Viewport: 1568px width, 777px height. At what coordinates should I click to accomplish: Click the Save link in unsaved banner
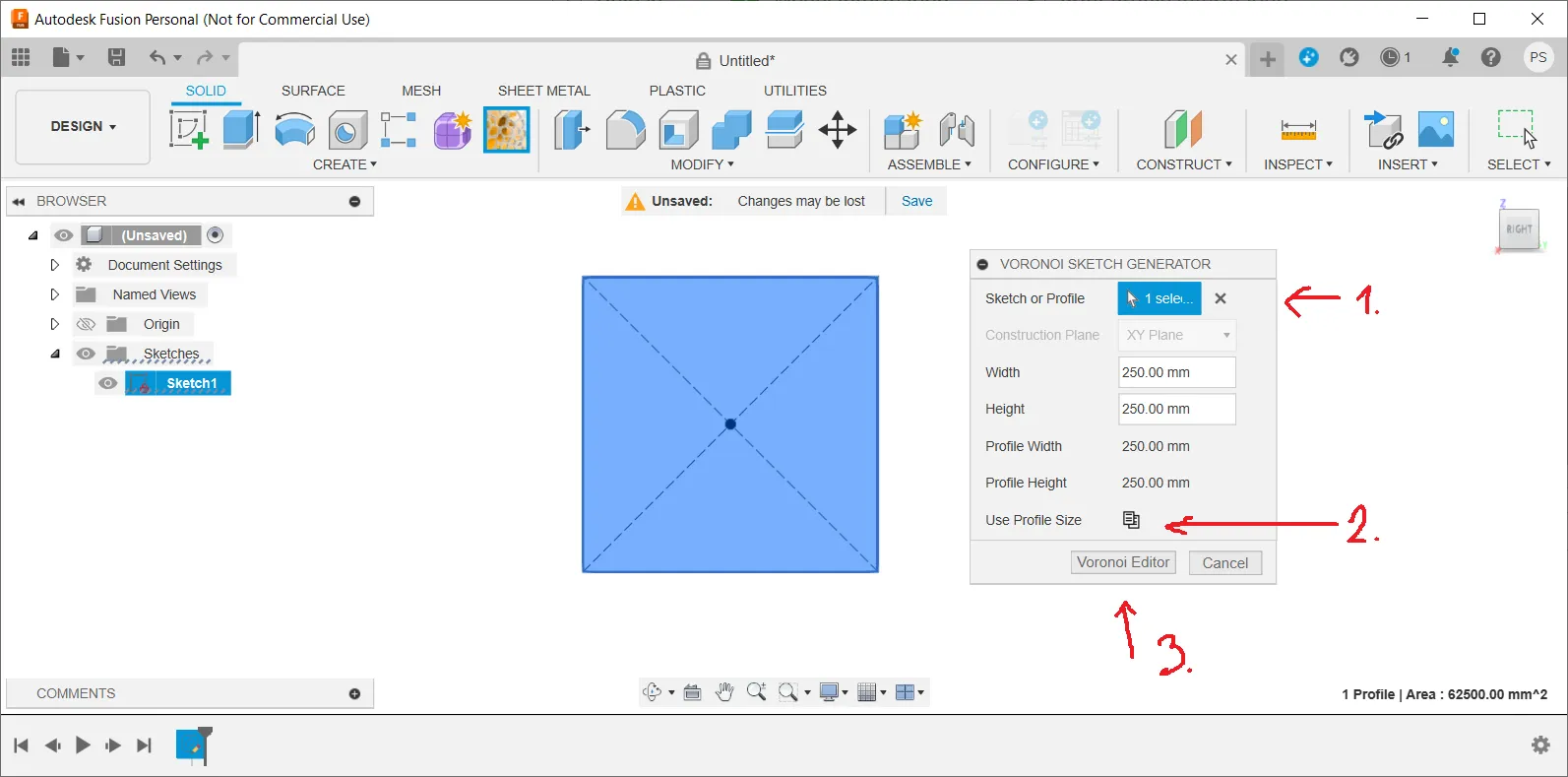pyautogui.click(x=916, y=201)
